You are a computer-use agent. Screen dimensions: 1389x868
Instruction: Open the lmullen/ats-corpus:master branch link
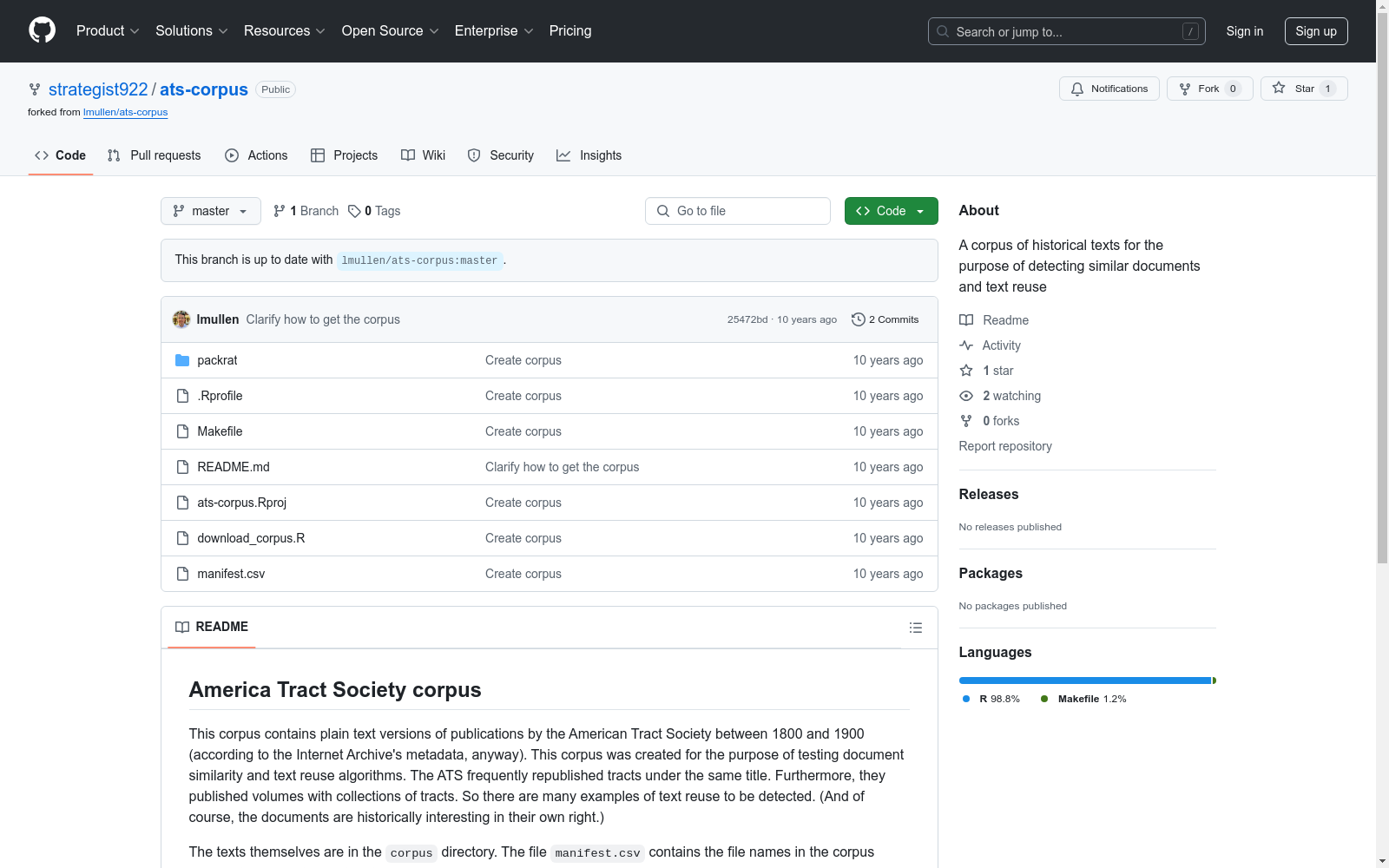coord(420,260)
